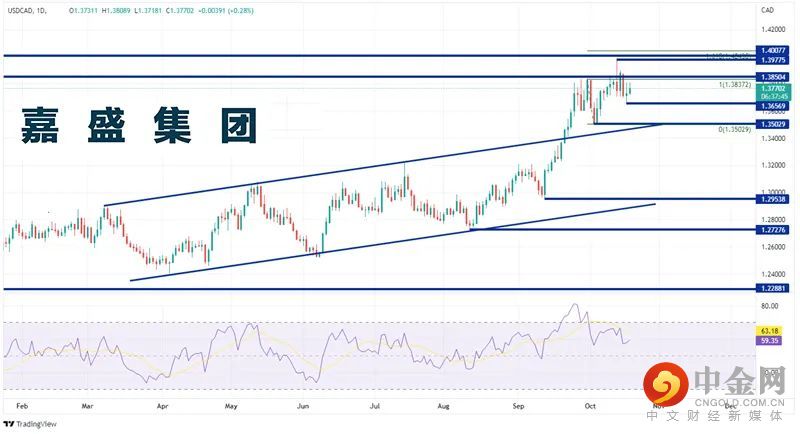
Task: Click the 1.28000 axis tick
Action: (773, 220)
